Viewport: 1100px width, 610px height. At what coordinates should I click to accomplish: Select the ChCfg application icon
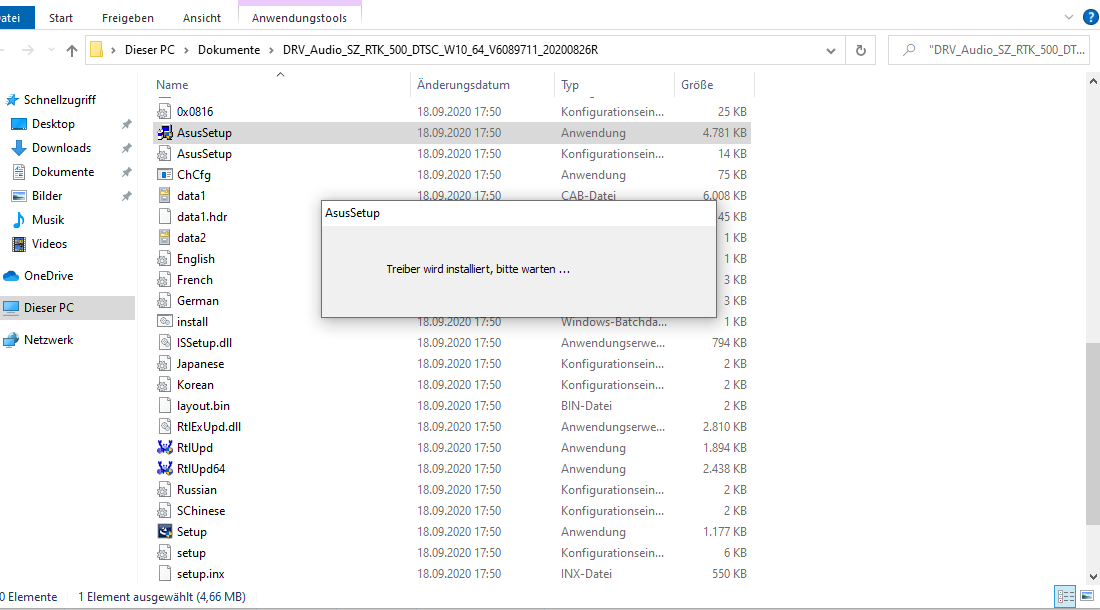click(165, 175)
